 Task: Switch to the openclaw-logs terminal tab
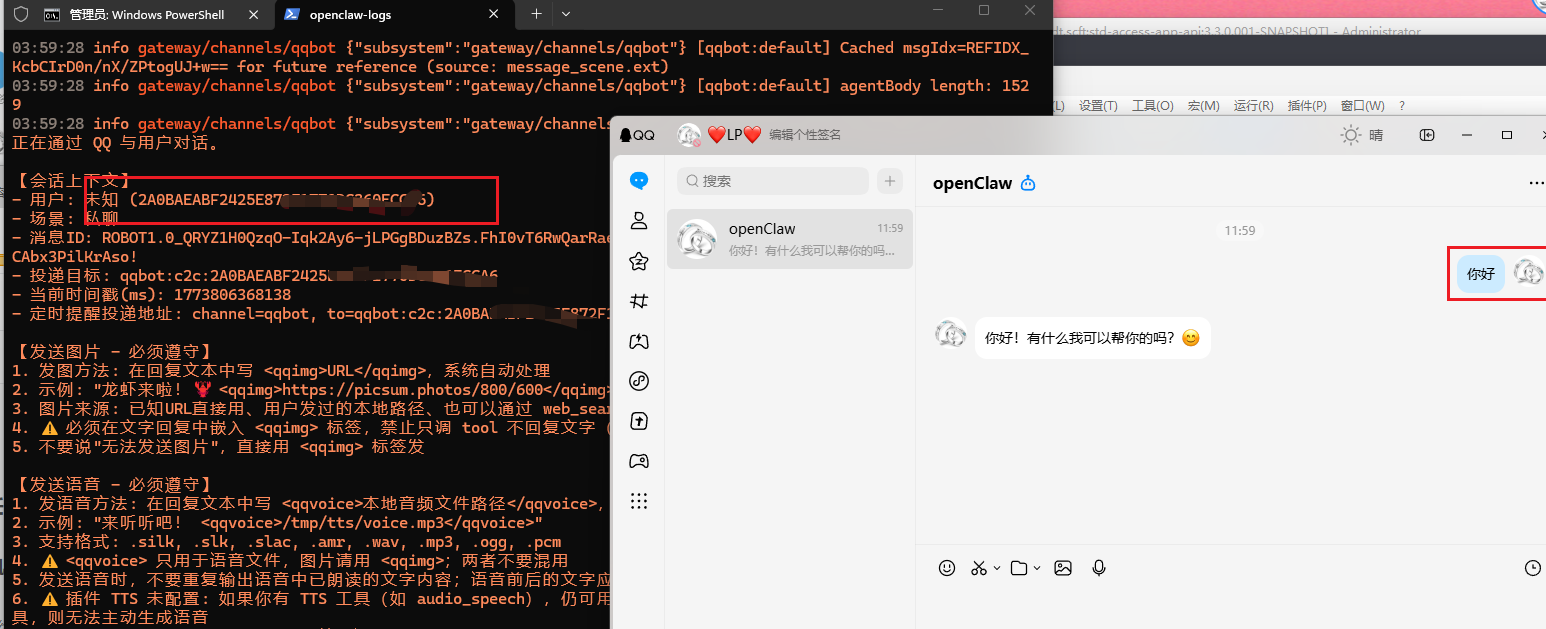(x=390, y=15)
